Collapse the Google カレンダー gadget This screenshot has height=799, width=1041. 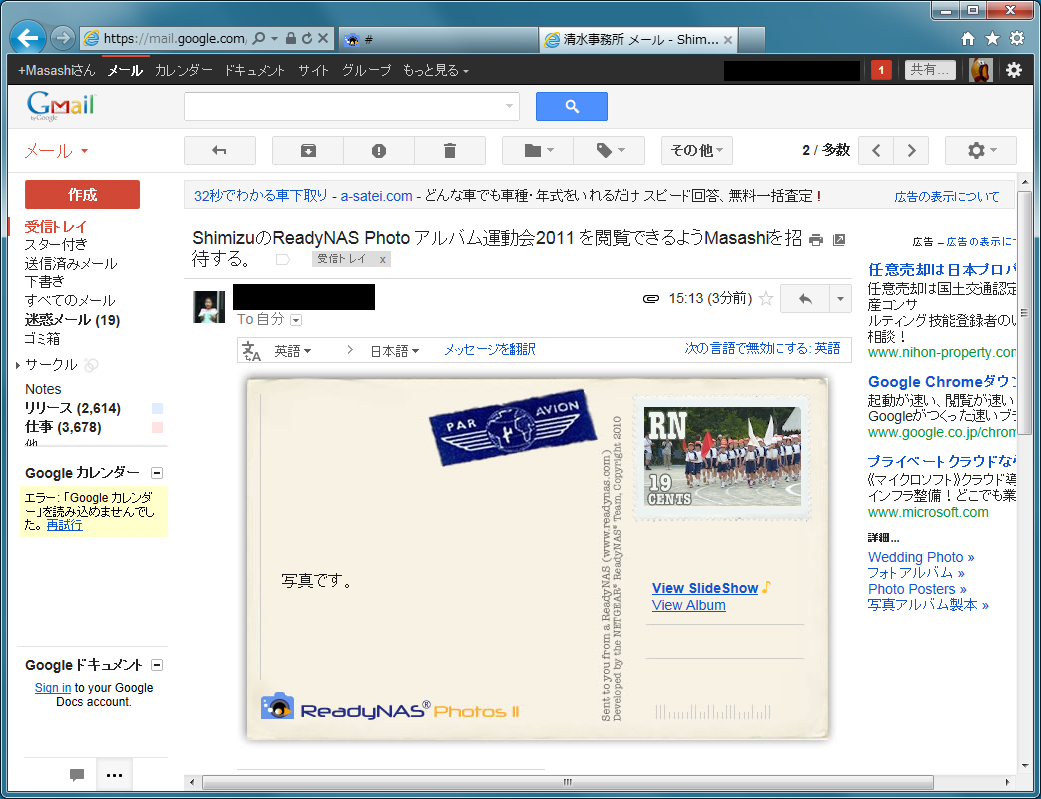[x=157, y=473]
